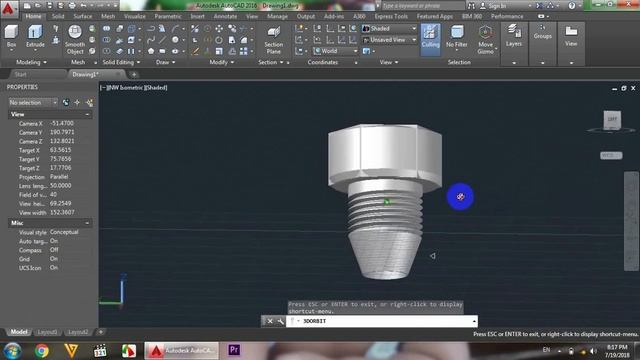Click the Quick Select icon in Properties palette

pos(89,102)
